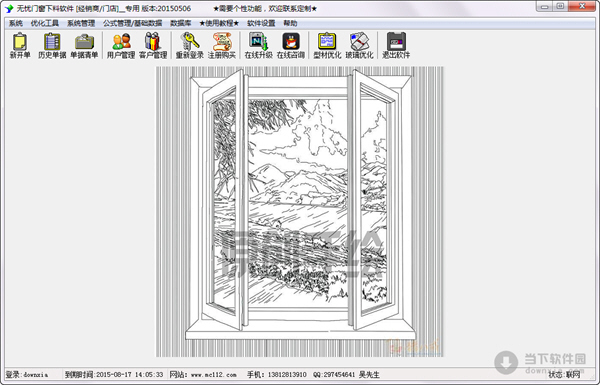The height and width of the screenshot is (385, 600).
Task: Open the 优化工具 menu
Action: (45, 23)
